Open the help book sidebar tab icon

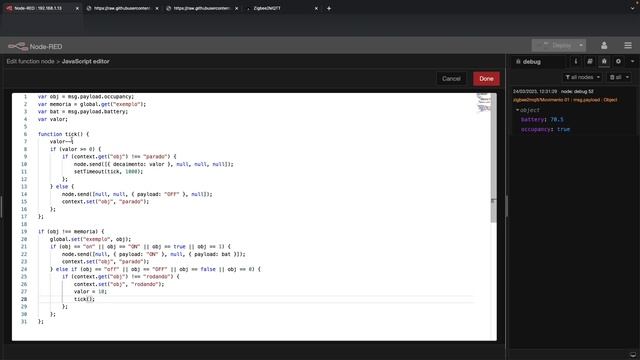pos(590,62)
